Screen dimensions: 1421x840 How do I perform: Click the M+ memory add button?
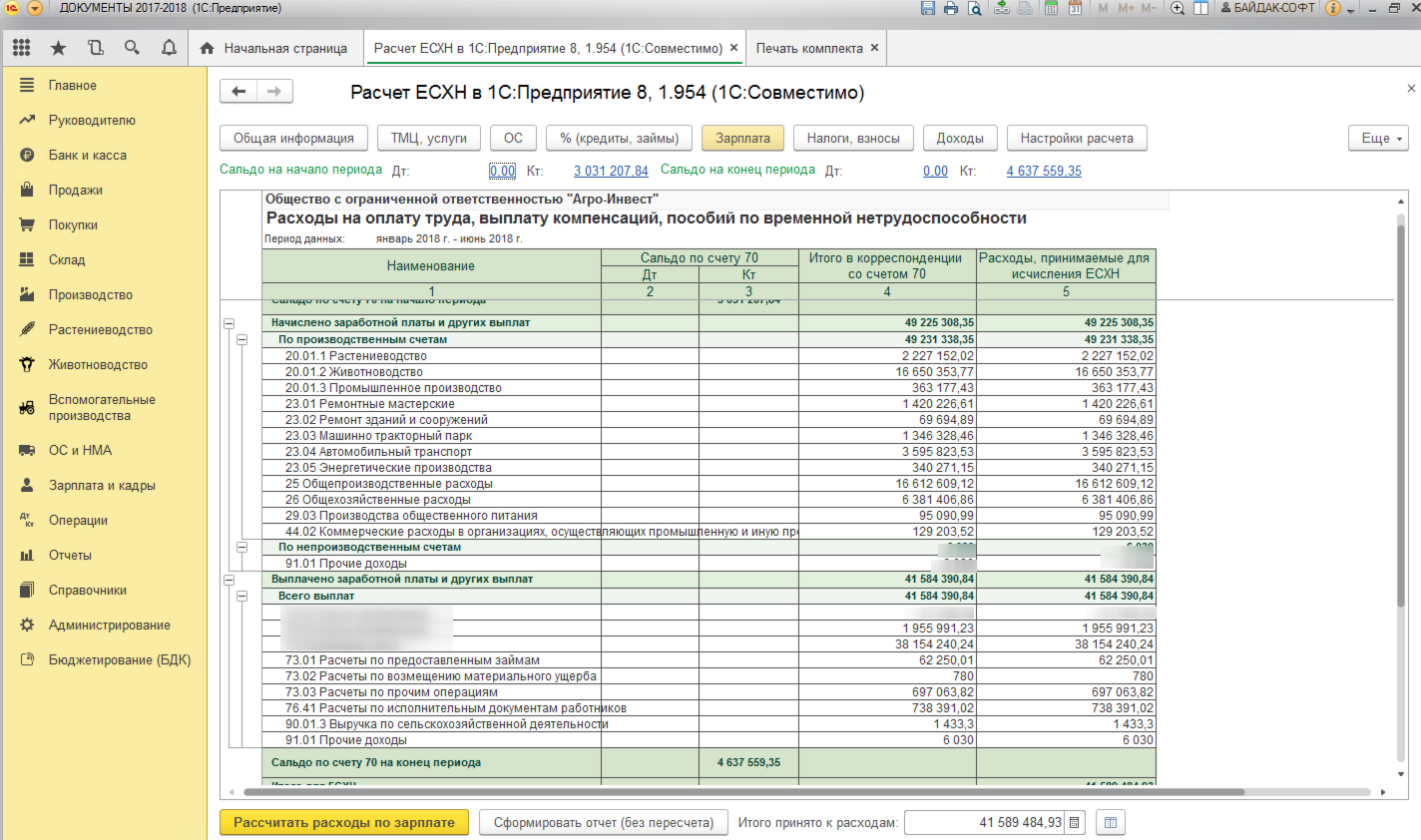pyautogui.click(x=1127, y=8)
